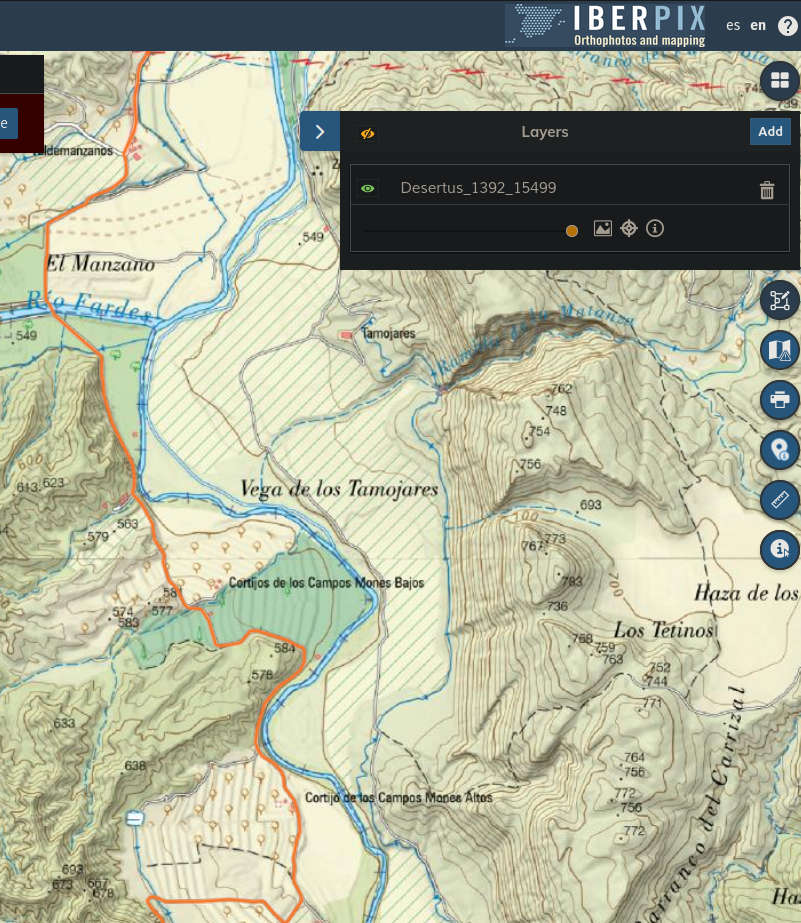Show layer info for Desertus_1392_15499
This screenshot has height=923, width=801.
coord(655,228)
